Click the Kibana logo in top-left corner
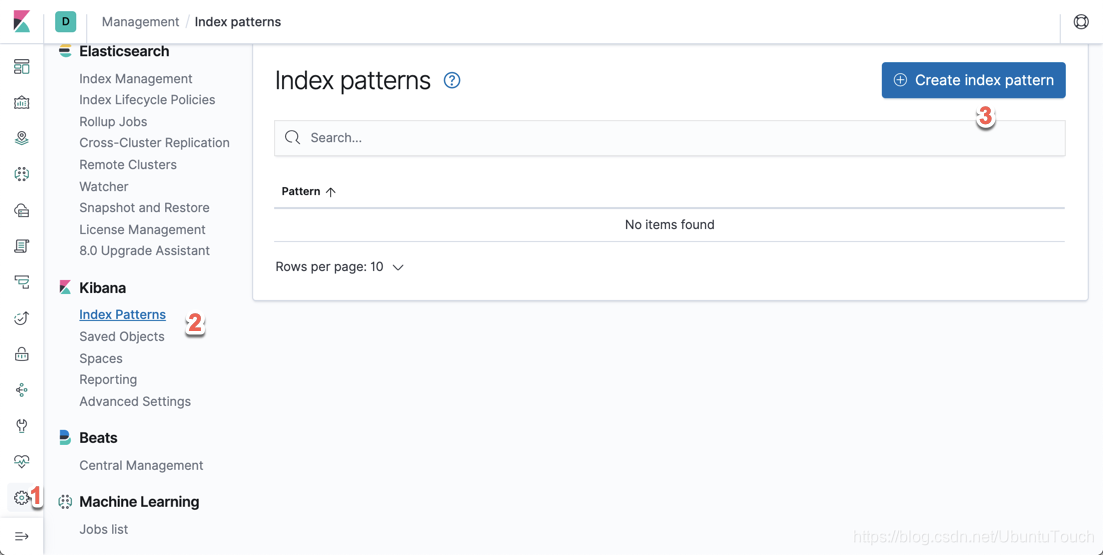This screenshot has height=555, width=1103. pyautogui.click(x=22, y=22)
